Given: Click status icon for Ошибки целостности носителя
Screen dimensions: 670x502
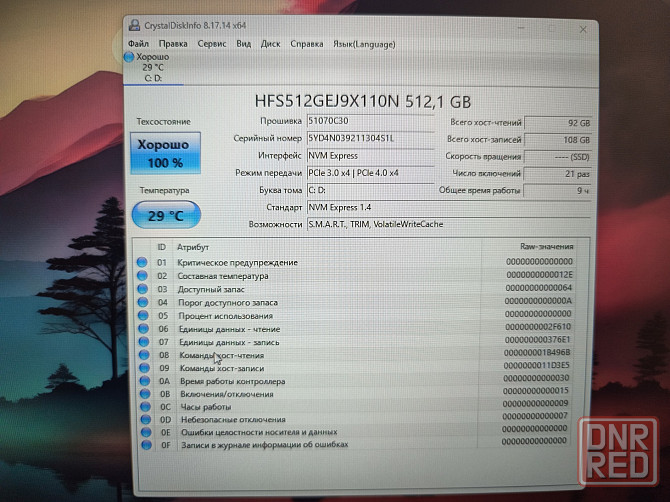Looking at the screenshot, I should 147,432.
